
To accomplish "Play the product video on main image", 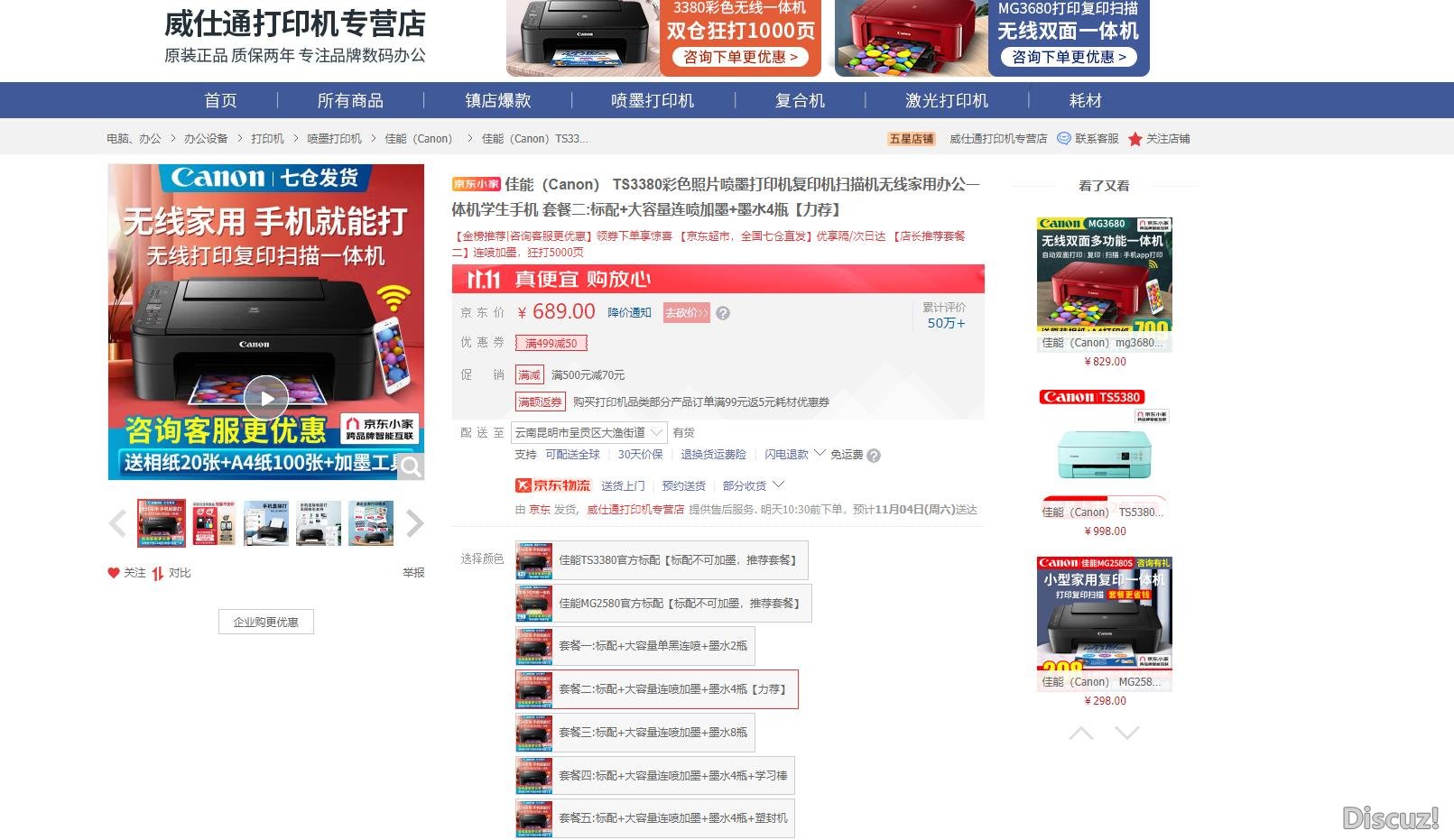I will (x=266, y=397).
